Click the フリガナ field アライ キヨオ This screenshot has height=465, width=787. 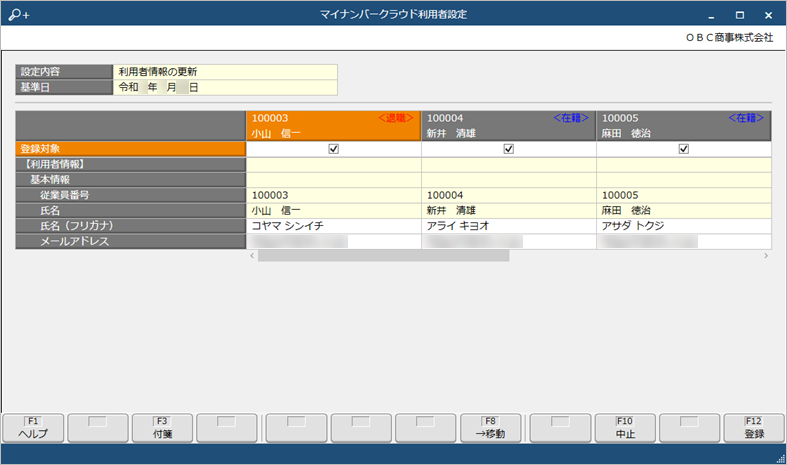pyautogui.click(x=509, y=226)
